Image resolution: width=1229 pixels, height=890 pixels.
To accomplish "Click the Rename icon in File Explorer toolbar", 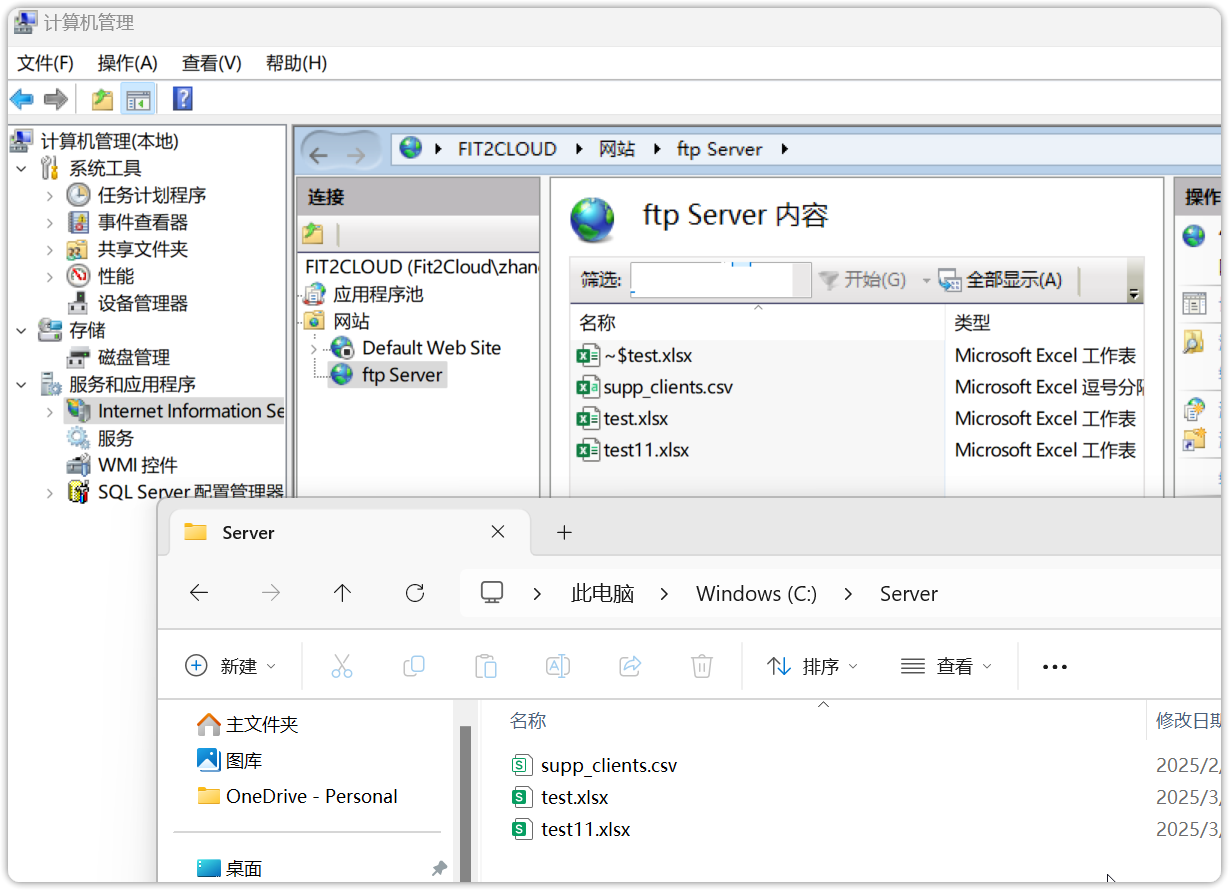I will [558, 665].
